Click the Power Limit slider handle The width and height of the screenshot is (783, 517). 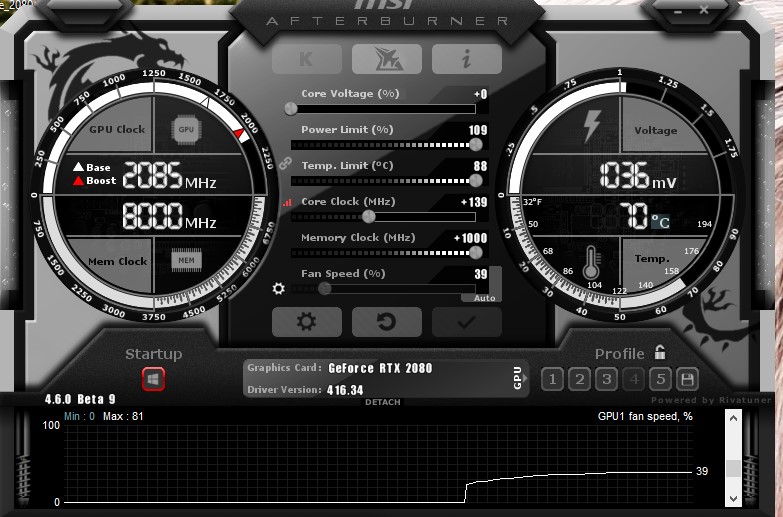476,144
